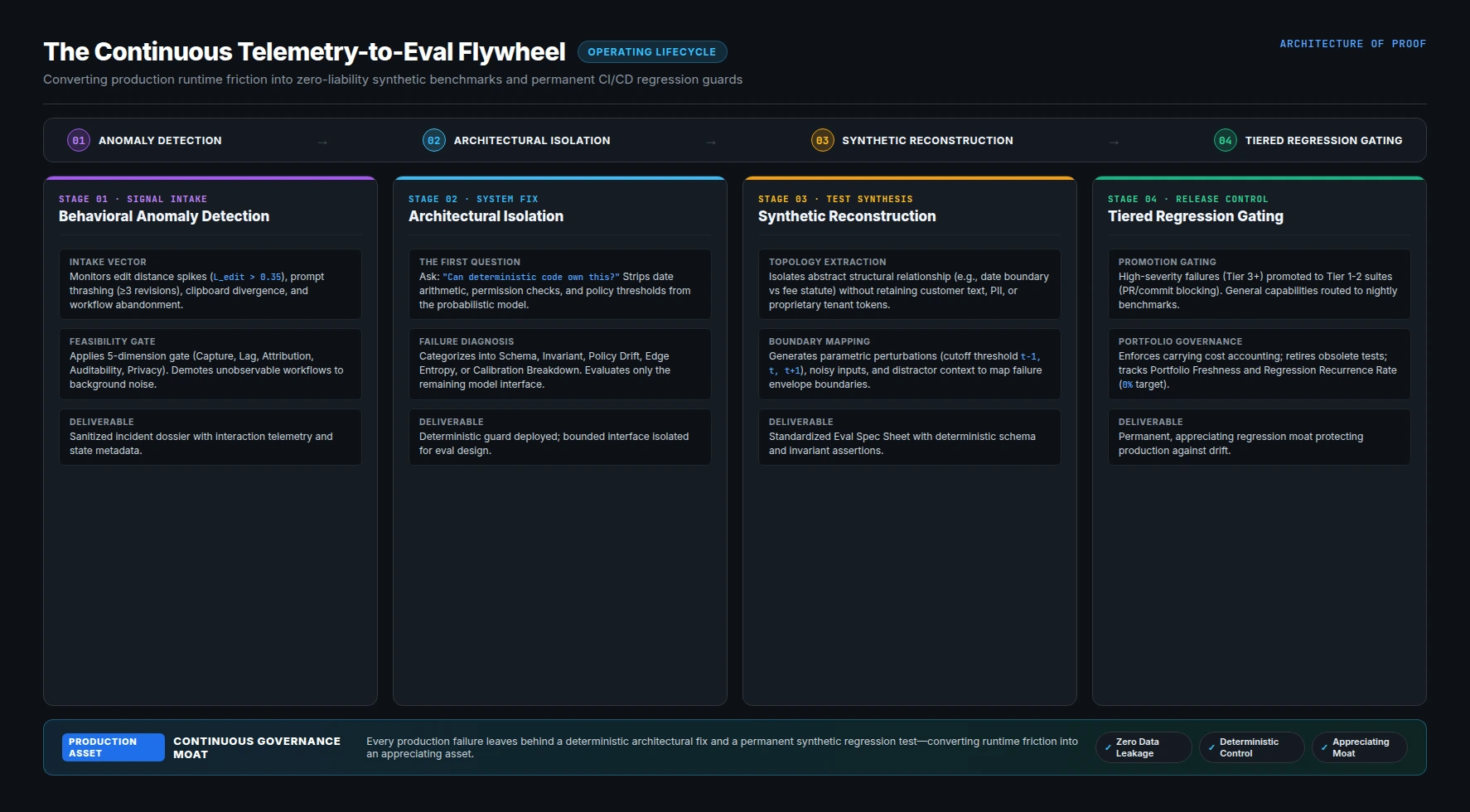Click the check mark in Zero Data Leakage pill
This screenshot has width=1470, height=812.
(1108, 747)
